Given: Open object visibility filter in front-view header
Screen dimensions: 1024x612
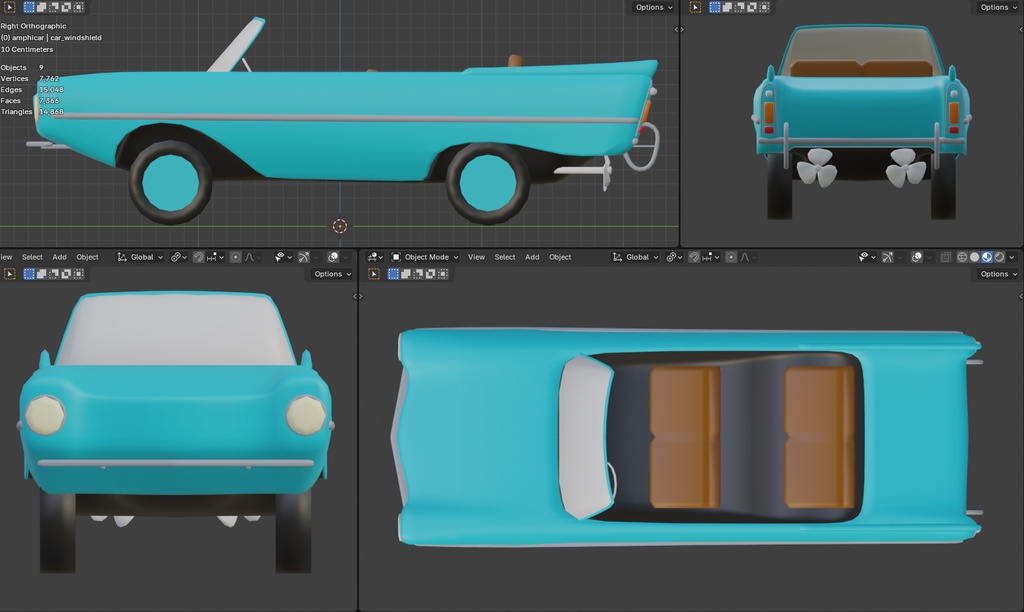Looking at the screenshot, I should click(283, 257).
